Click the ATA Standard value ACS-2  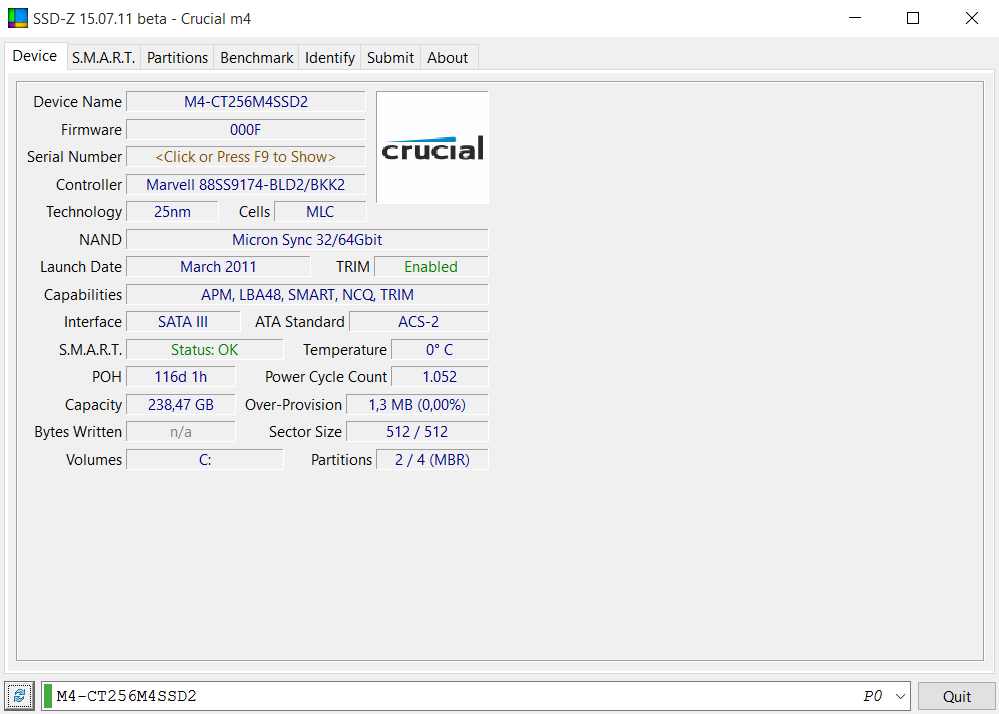[419, 322]
